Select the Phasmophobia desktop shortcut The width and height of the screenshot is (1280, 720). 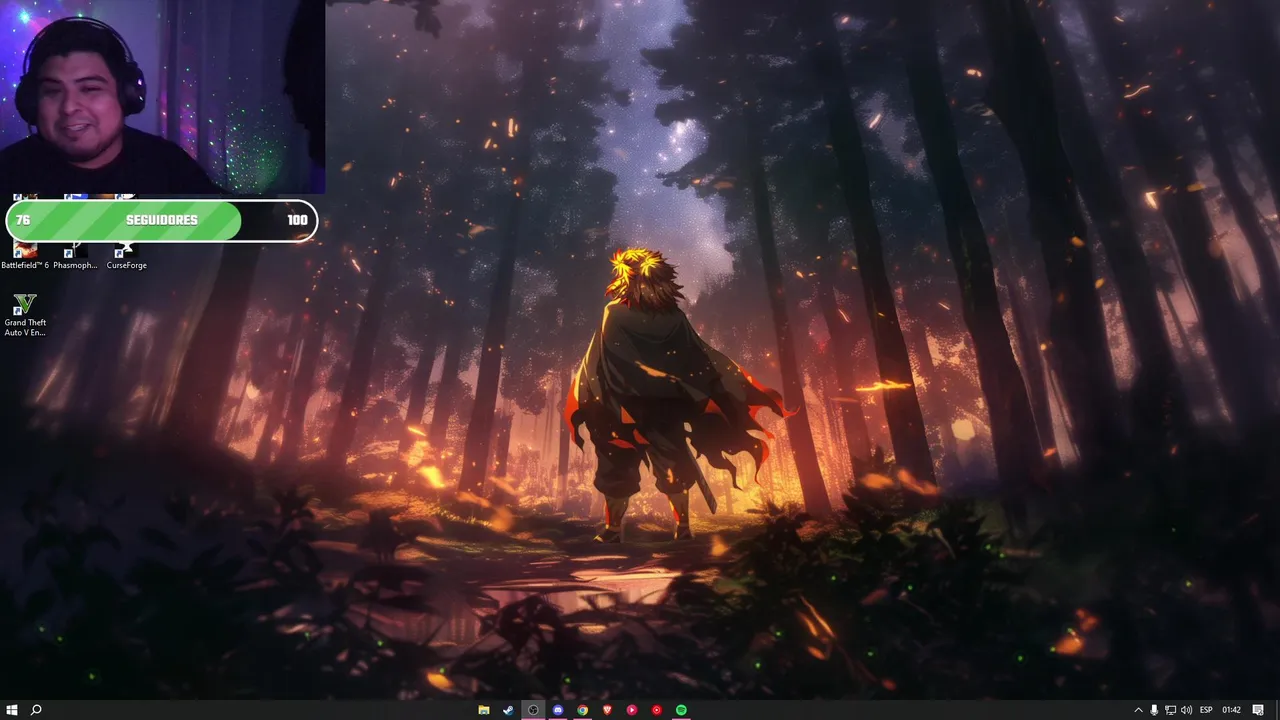point(75,257)
